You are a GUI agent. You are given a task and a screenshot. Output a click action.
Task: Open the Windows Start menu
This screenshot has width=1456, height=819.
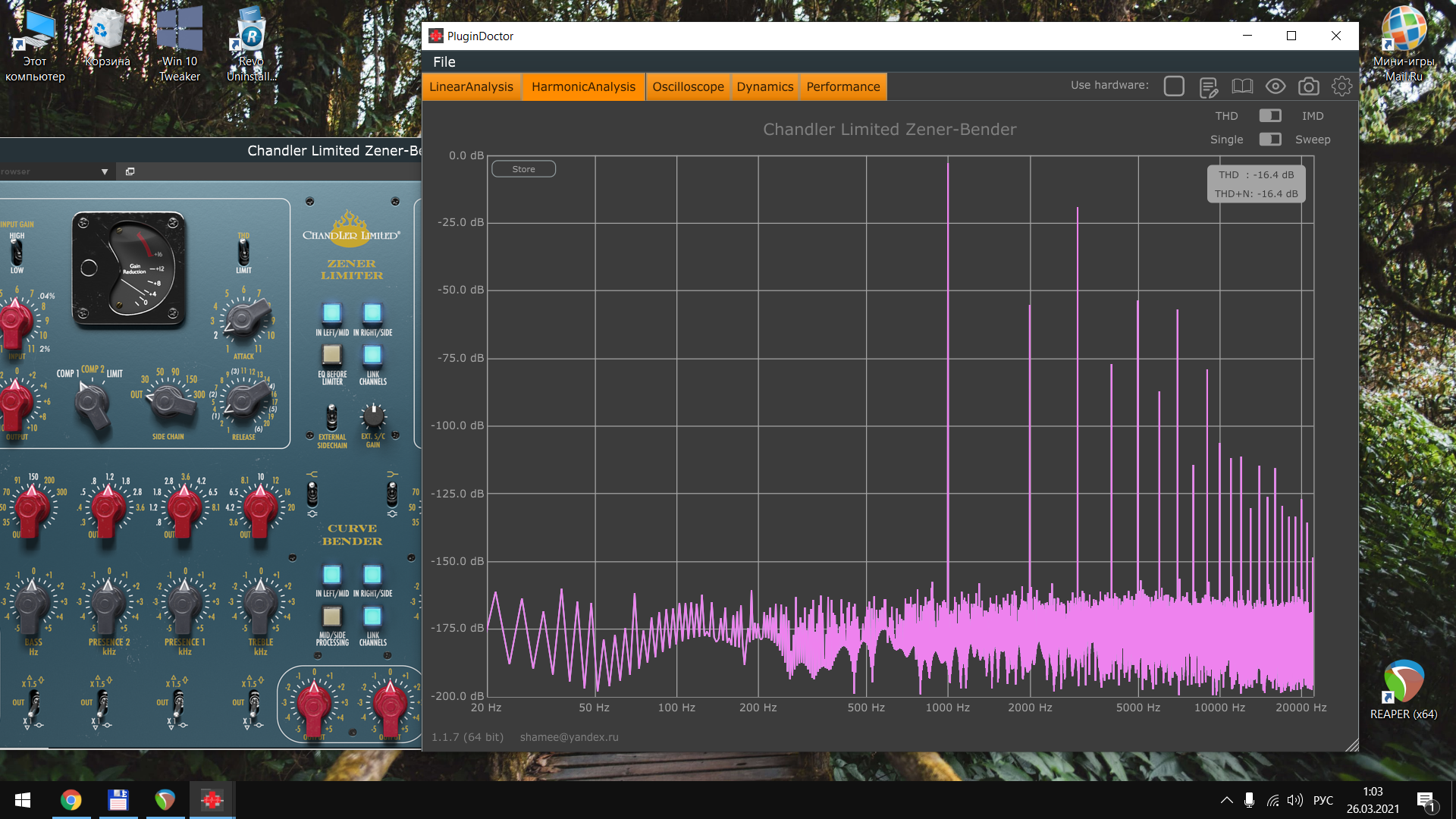23,800
